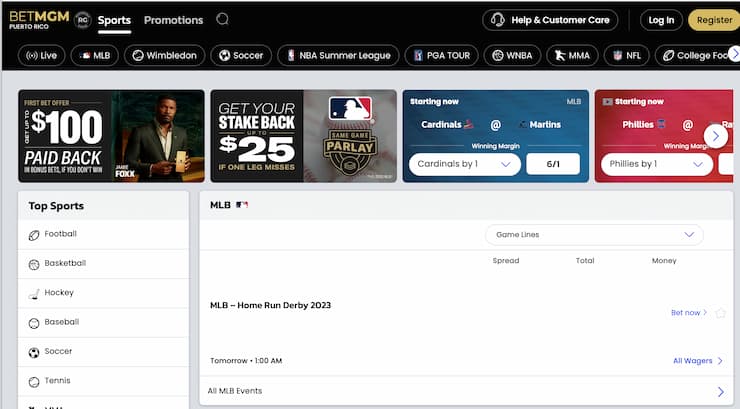
Task: Click the WNBA basketball icon
Action: [x=497, y=56]
